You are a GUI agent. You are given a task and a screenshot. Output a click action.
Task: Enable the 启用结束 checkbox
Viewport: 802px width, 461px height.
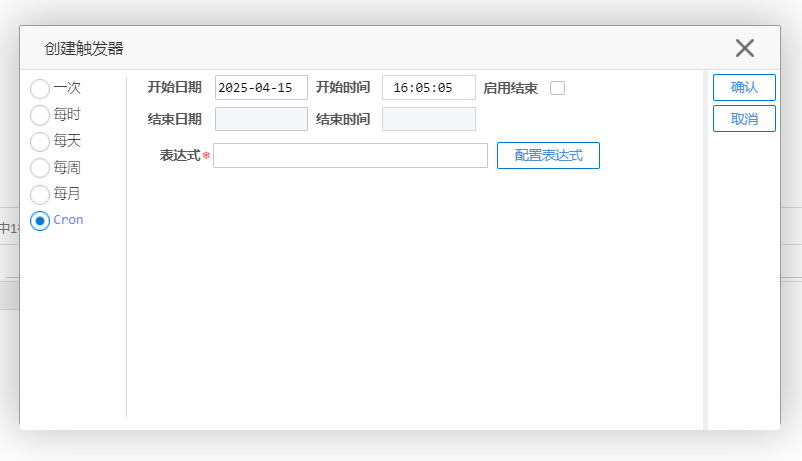pos(558,88)
